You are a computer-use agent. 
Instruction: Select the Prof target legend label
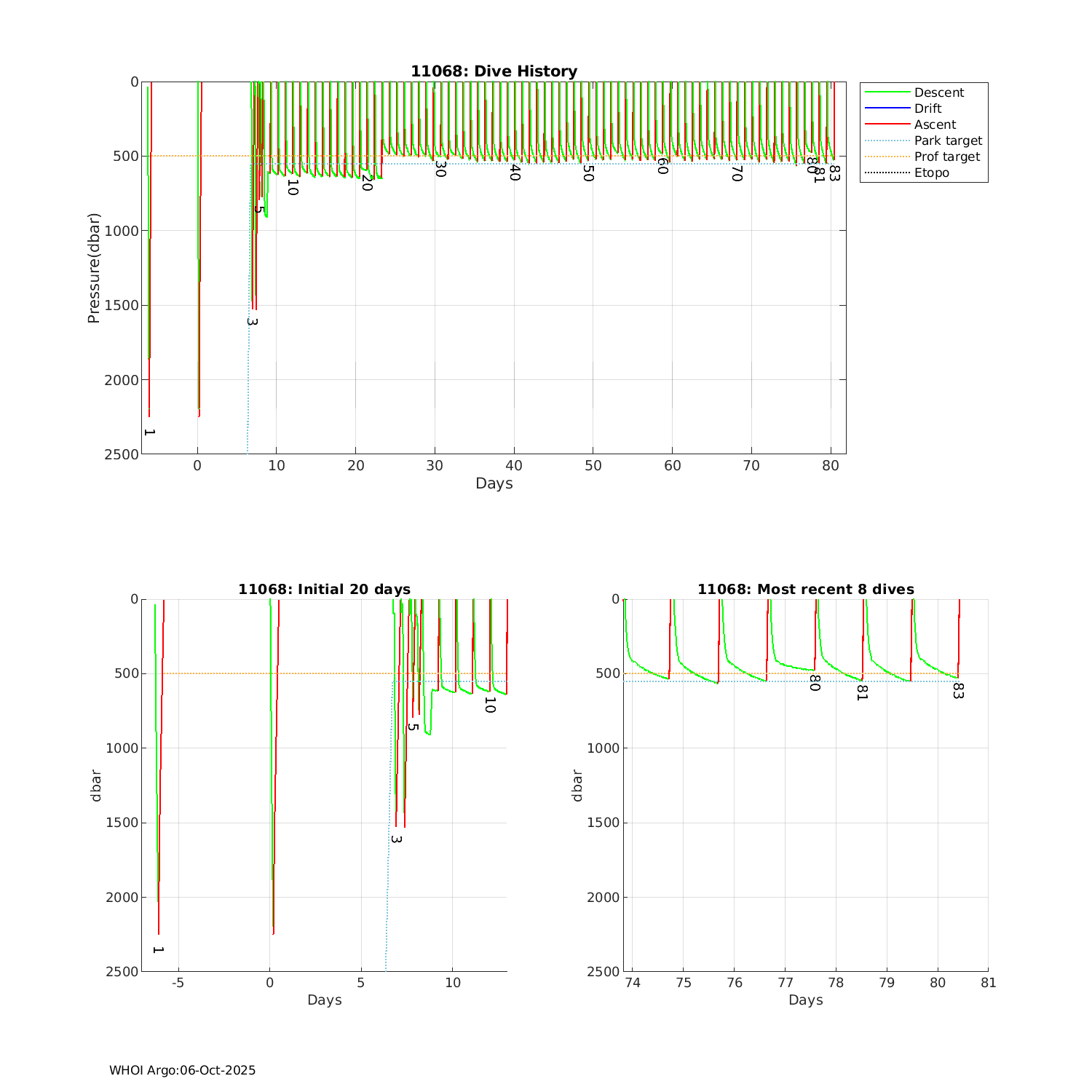947,157
